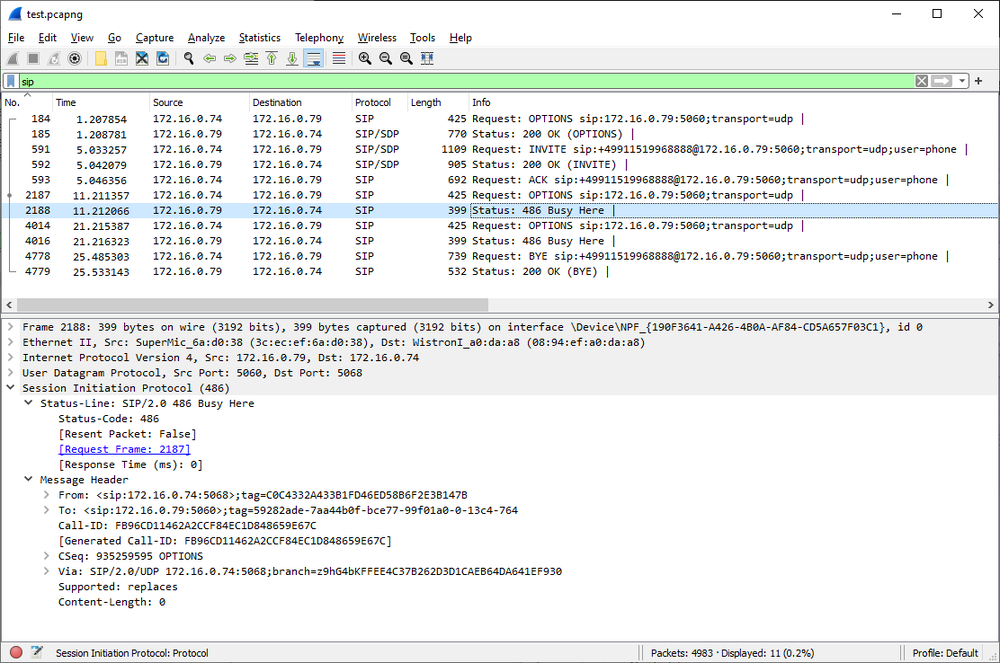Click the Reload this file icon
Screen dimensions: 1000x663
click(163, 59)
